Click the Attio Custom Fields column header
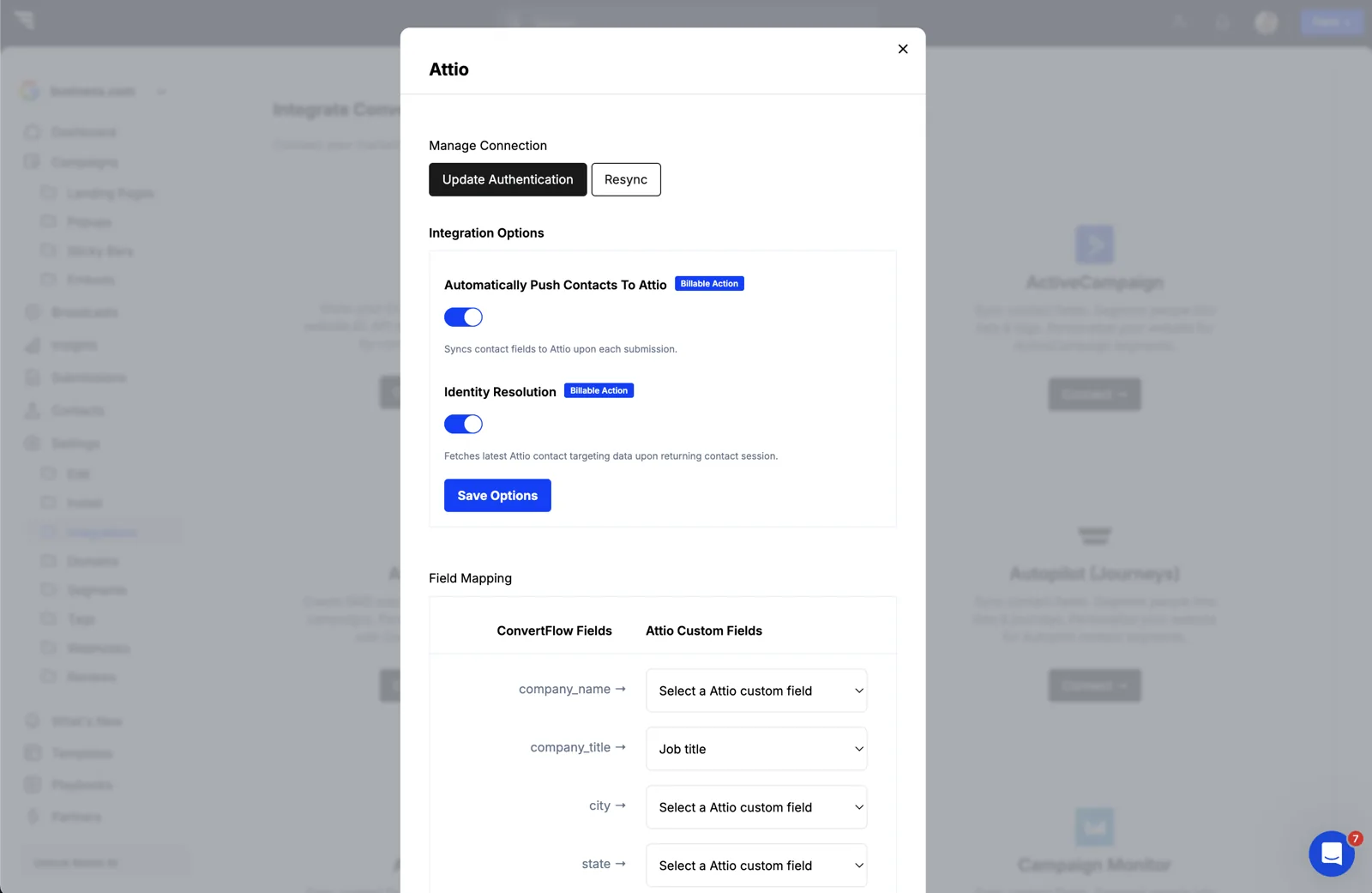The image size is (1372, 893). (x=704, y=631)
